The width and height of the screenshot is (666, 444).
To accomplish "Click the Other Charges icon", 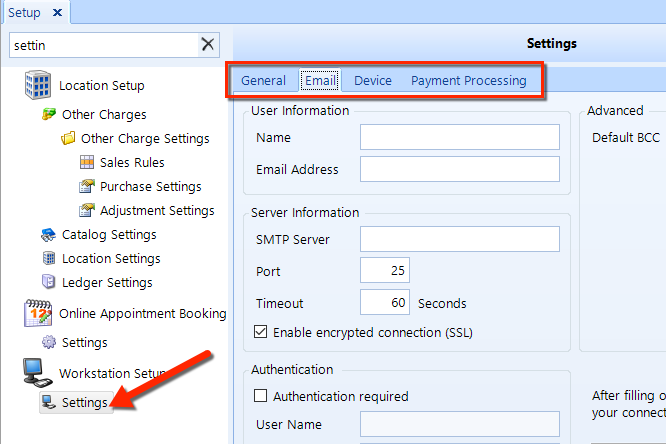I will (49, 115).
